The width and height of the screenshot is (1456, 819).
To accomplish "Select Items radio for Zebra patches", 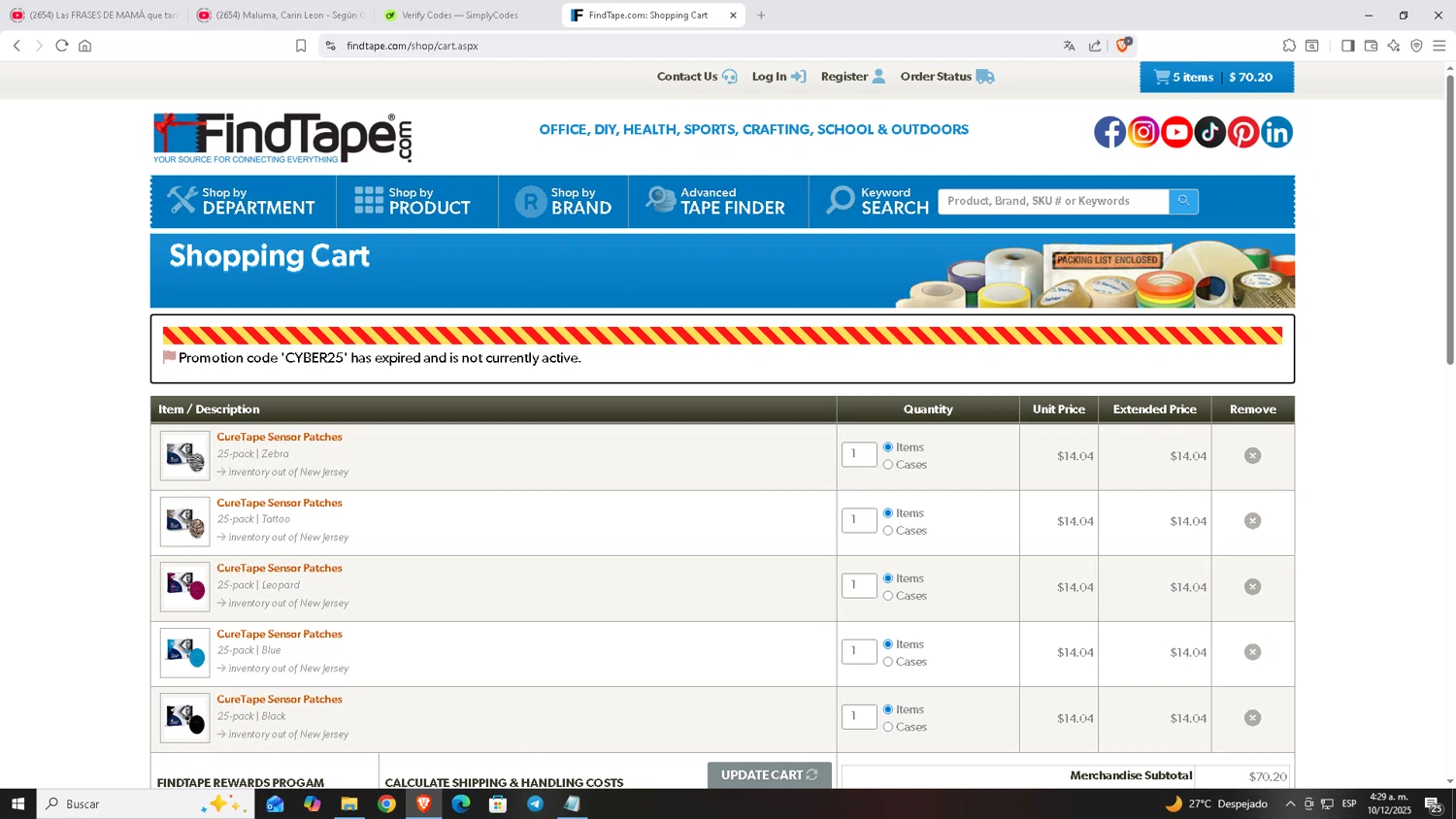I will [888, 447].
